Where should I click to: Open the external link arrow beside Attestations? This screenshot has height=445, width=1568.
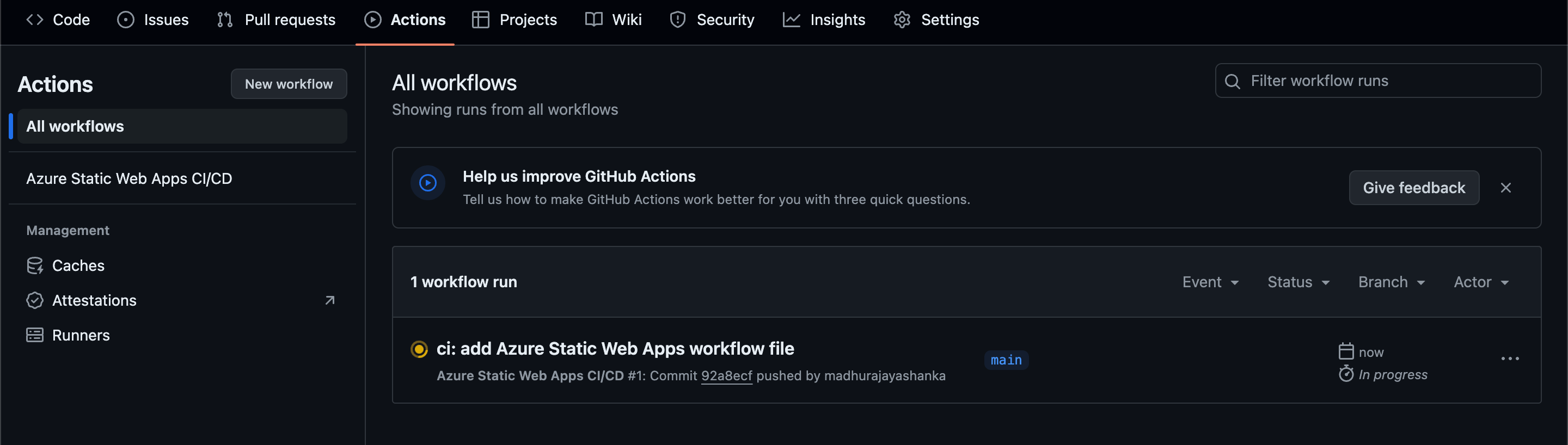[330, 300]
